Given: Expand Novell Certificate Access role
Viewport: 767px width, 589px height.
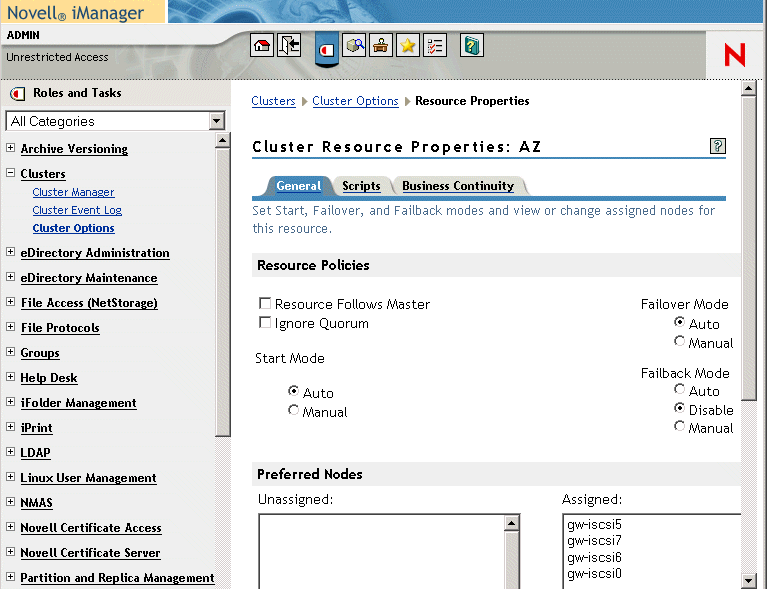Looking at the screenshot, I should click(10, 526).
